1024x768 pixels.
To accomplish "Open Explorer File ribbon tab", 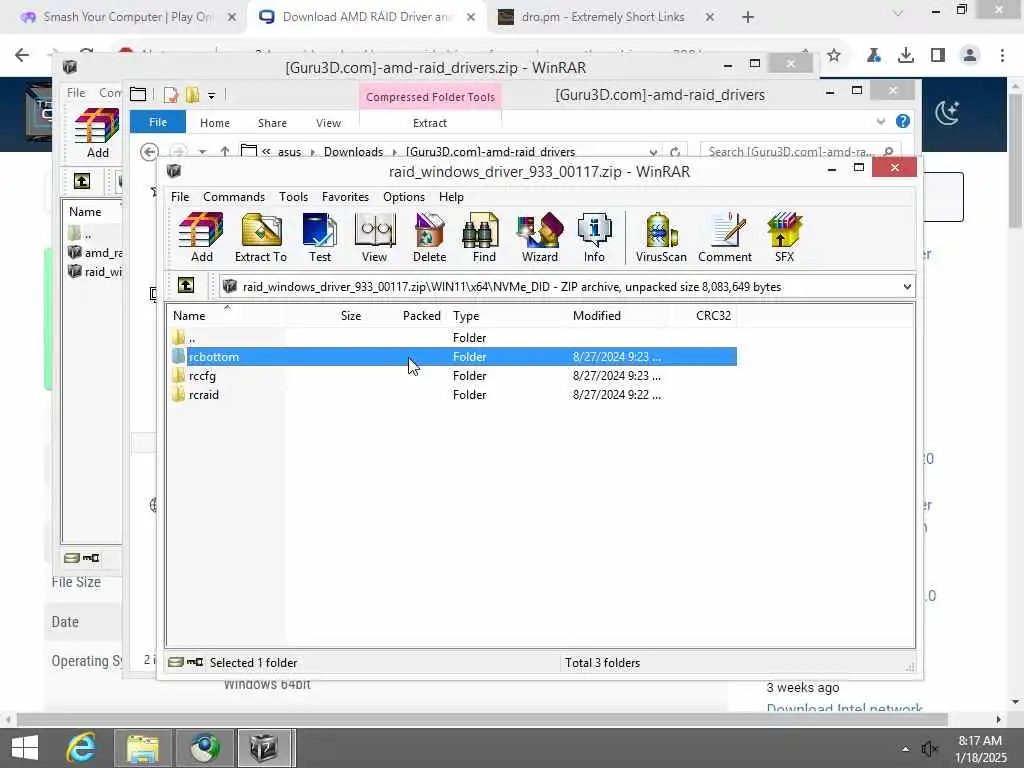I will (x=157, y=122).
